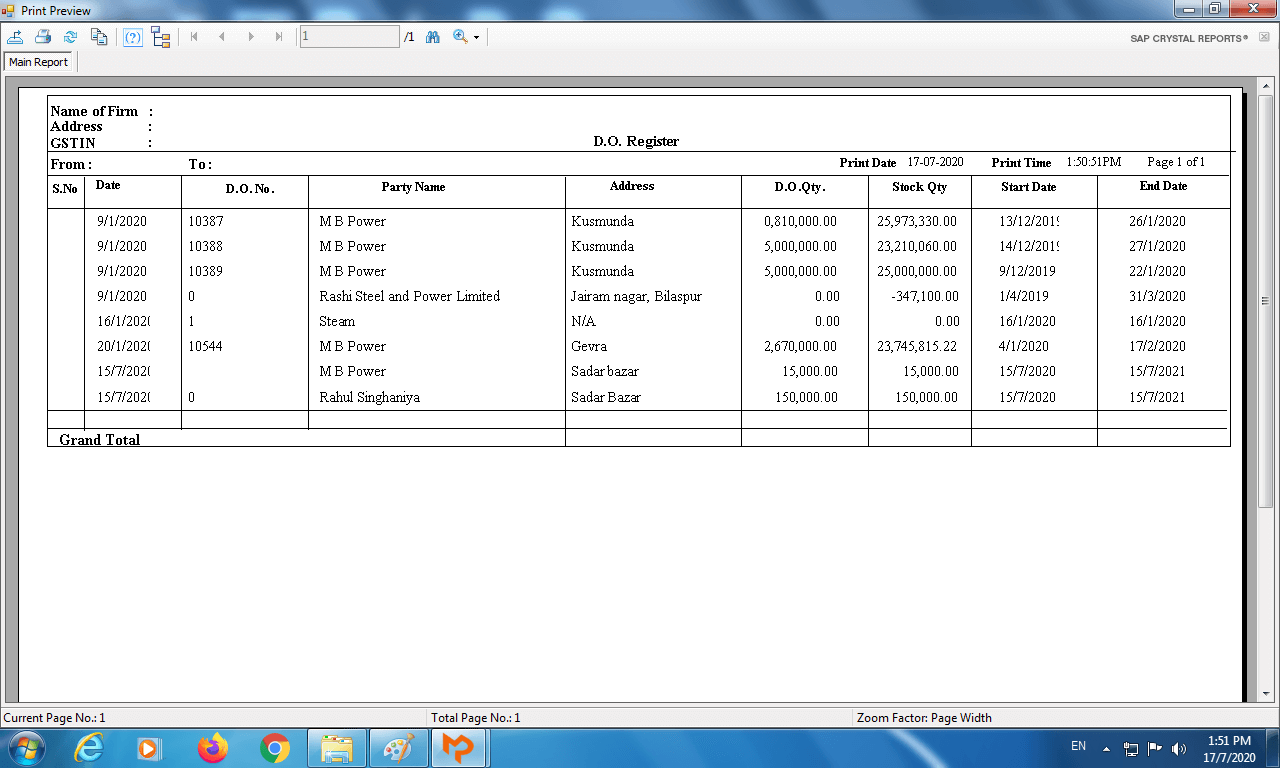This screenshot has height=768, width=1280.
Task: Click the scrollbar down arrow
Action: pyautogui.click(x=1265, y=693)
